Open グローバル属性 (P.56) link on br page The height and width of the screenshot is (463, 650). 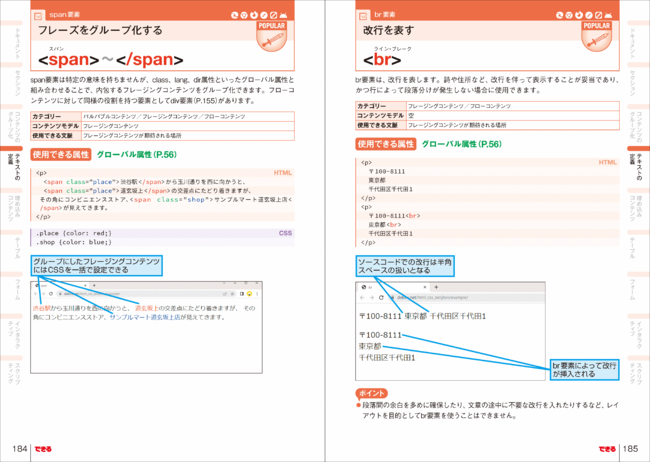click(x=462, y=145)
